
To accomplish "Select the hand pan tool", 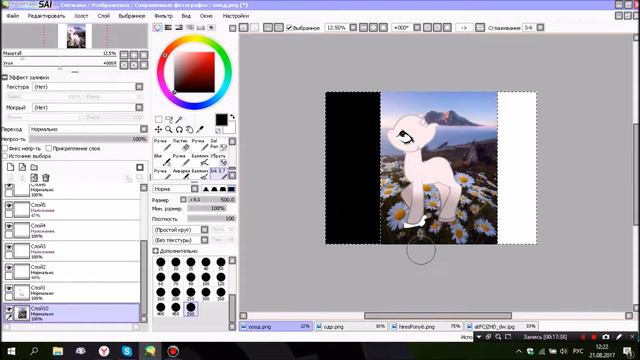I will pos(189,129).
